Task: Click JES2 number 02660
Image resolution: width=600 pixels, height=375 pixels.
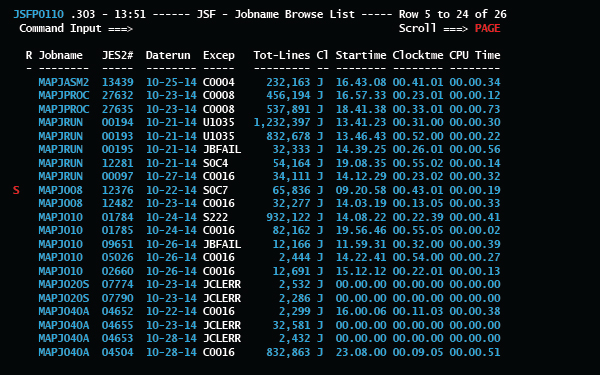Action: tap(117, 271)
